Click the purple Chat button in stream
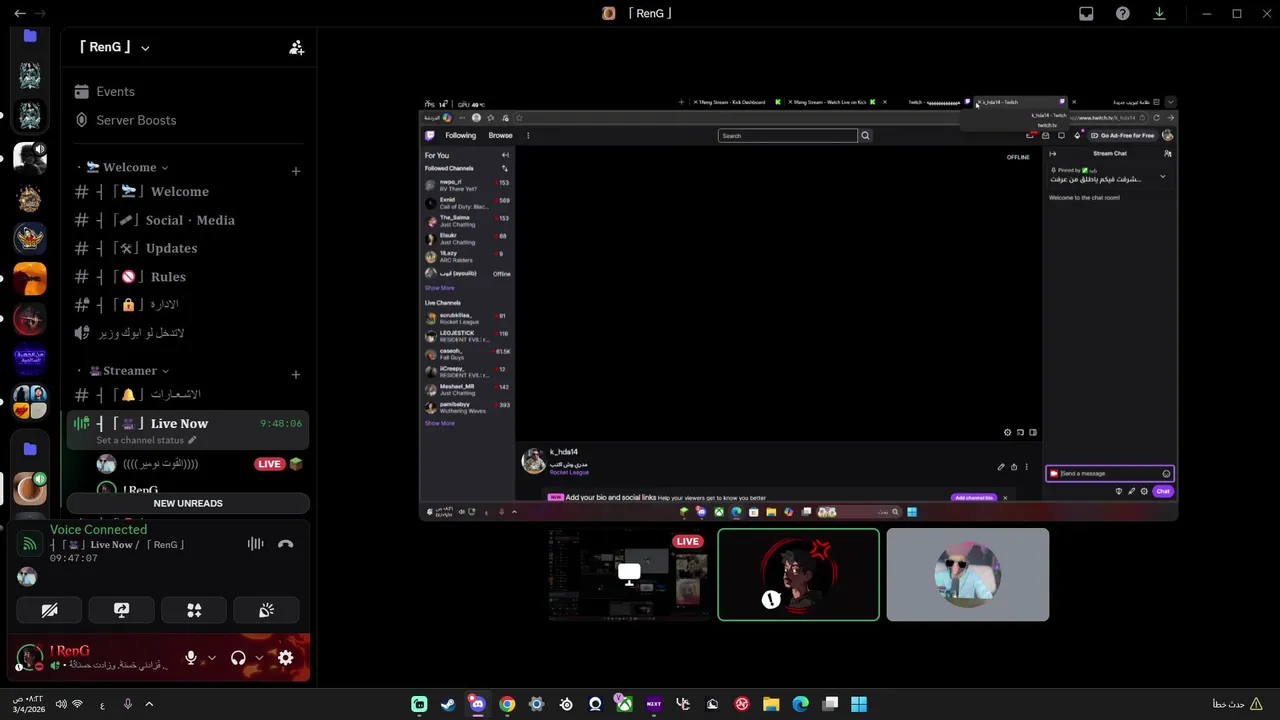1280x720 pixels. [1162, 491]
